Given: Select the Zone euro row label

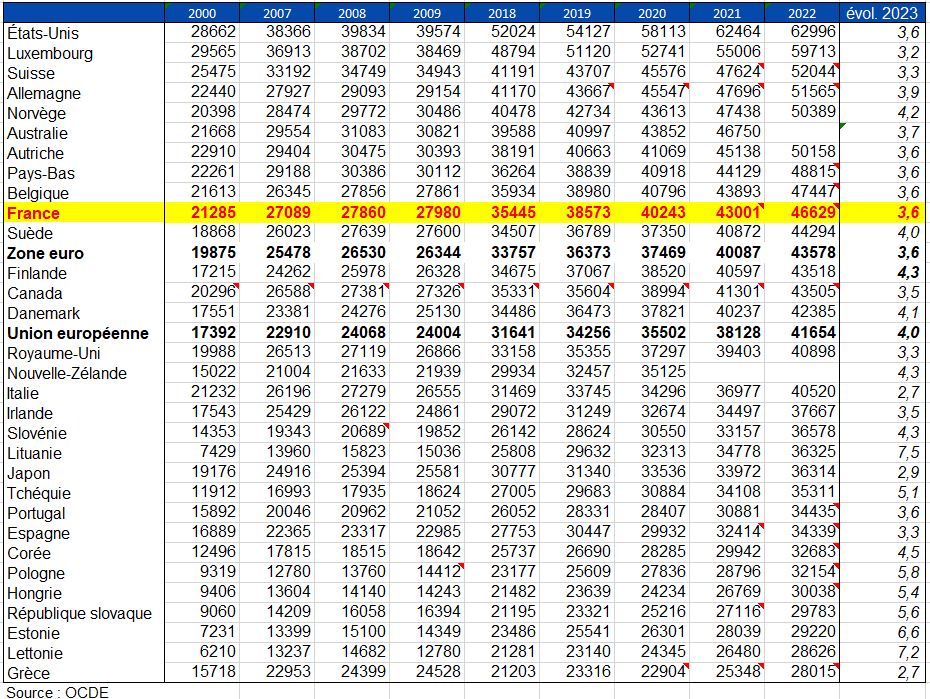Looking at the screenshot, I should (45, 253).
